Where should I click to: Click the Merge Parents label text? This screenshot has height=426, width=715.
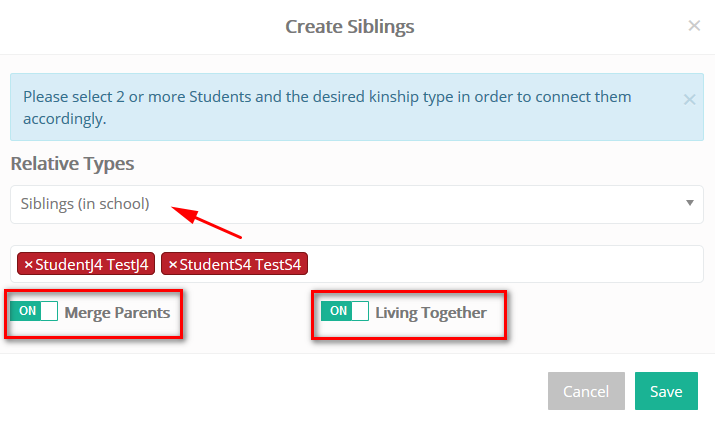coord(117,313)
